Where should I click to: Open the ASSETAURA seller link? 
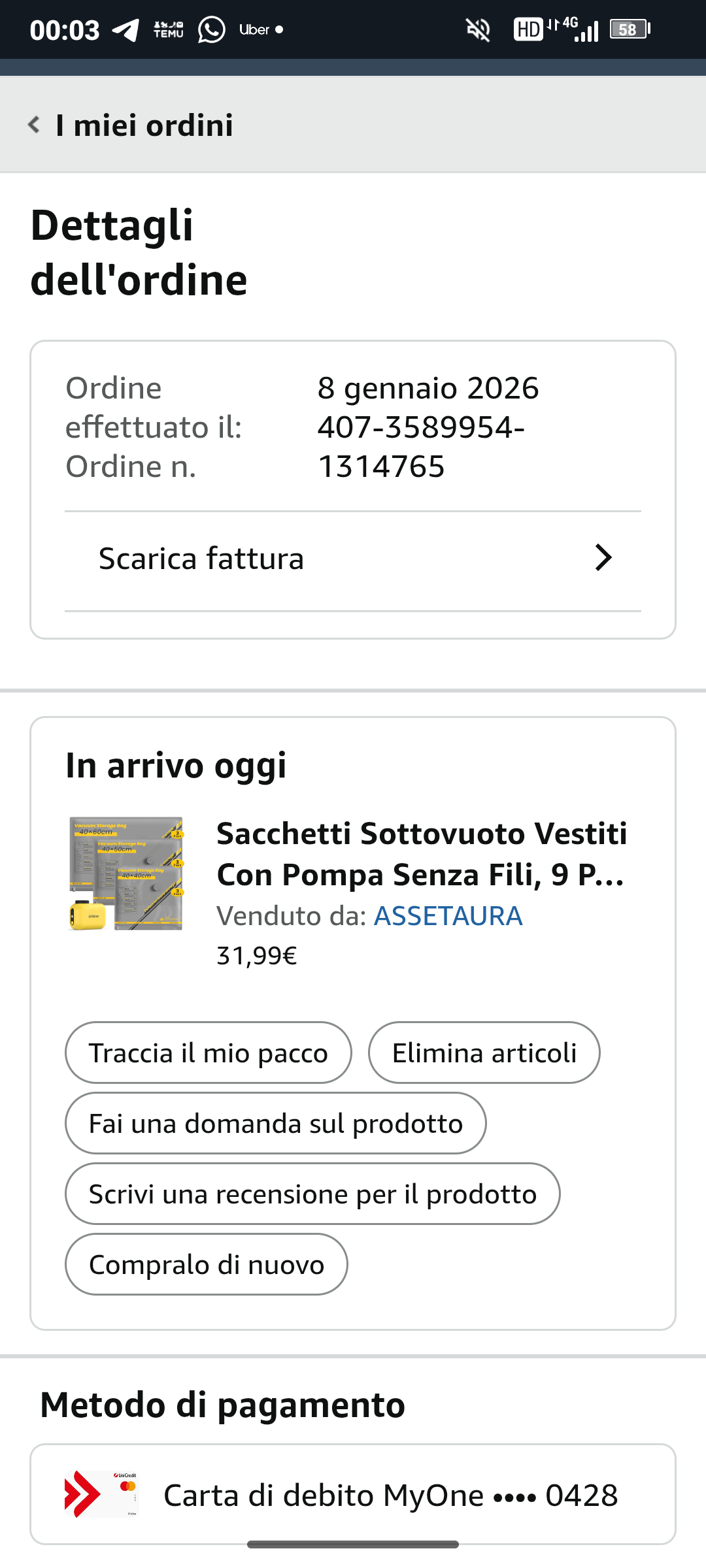point(448,916)
